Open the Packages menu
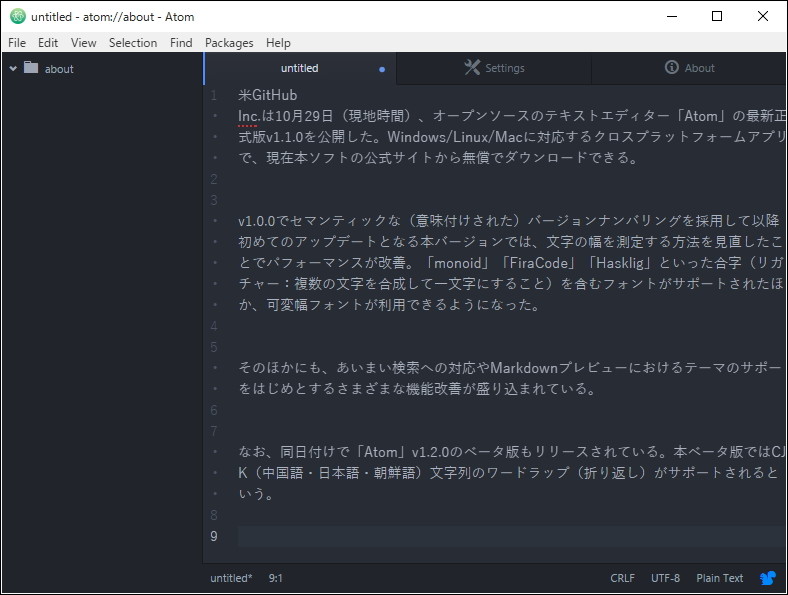This screenshot has width=788, height=595. (x=229, y=43)
